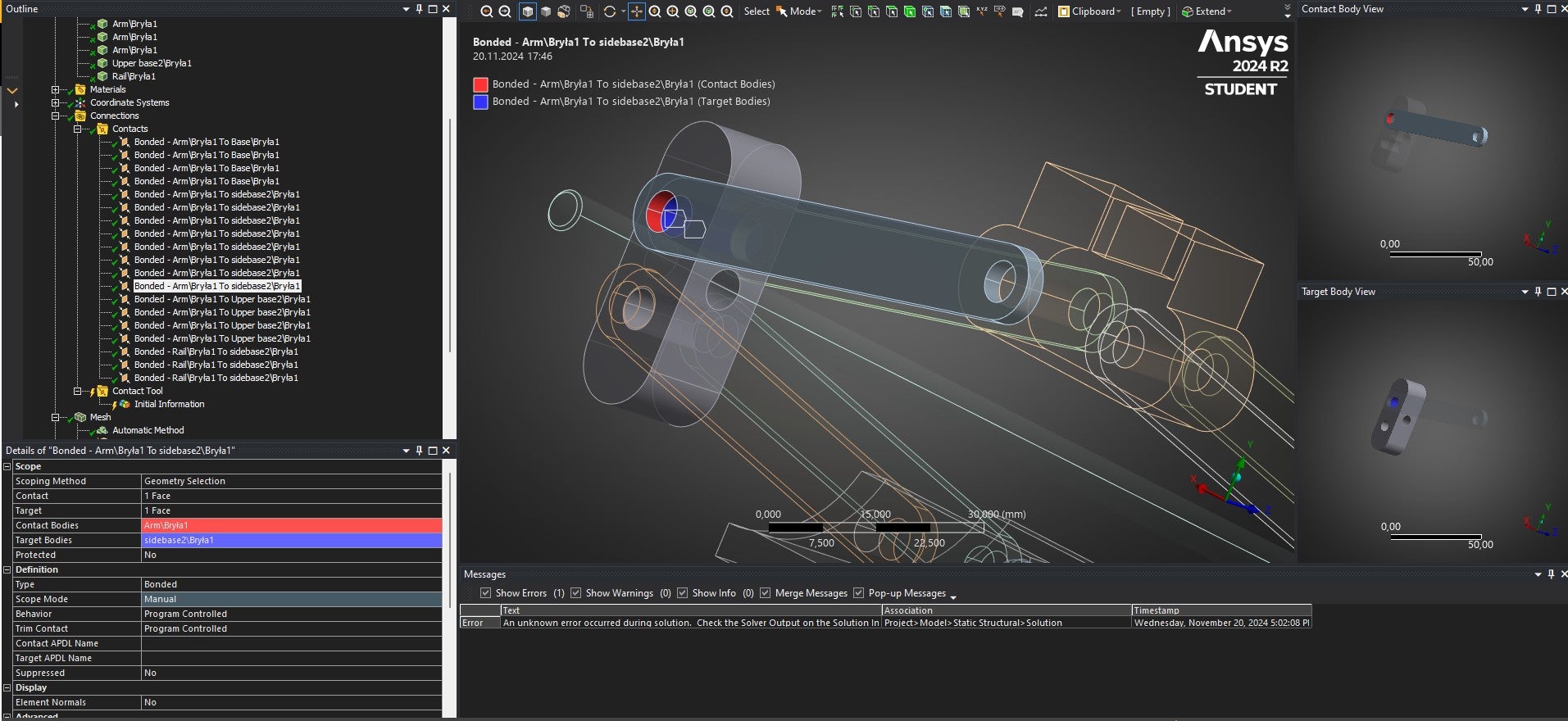Viewport: 1568px width, 721px height.
Task: Choose the Vertex selection filter
Action: [855, 11]
